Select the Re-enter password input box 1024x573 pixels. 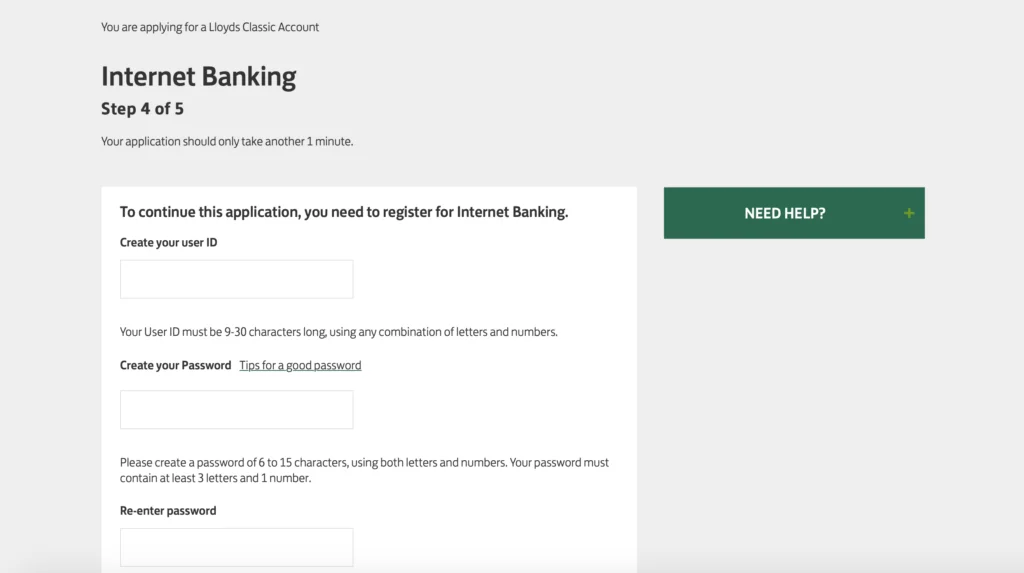(236, 547)
